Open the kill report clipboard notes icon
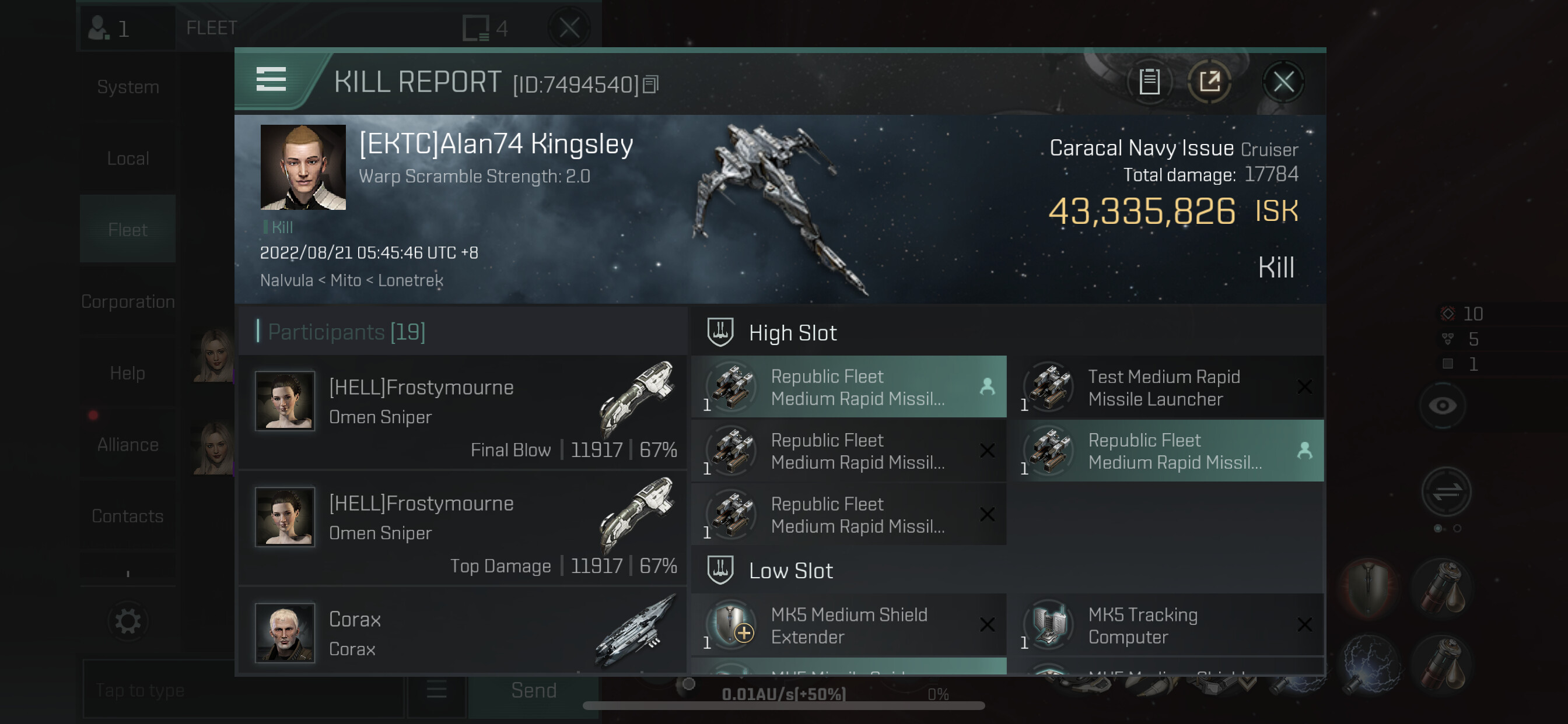This screenshot has height=724, width=1568. 1149,82
